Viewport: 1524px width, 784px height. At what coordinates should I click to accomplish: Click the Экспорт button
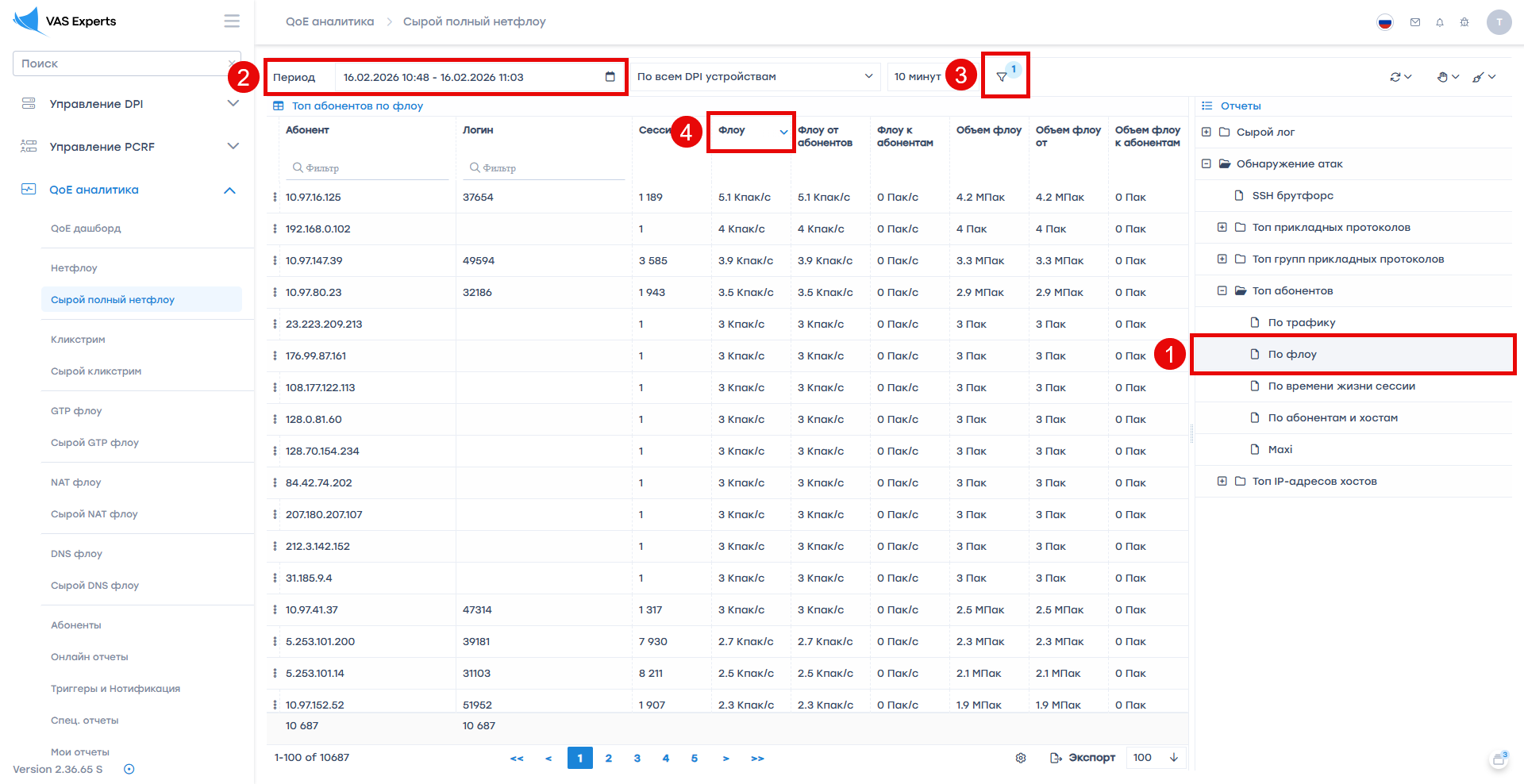(x=1083, y=758)
